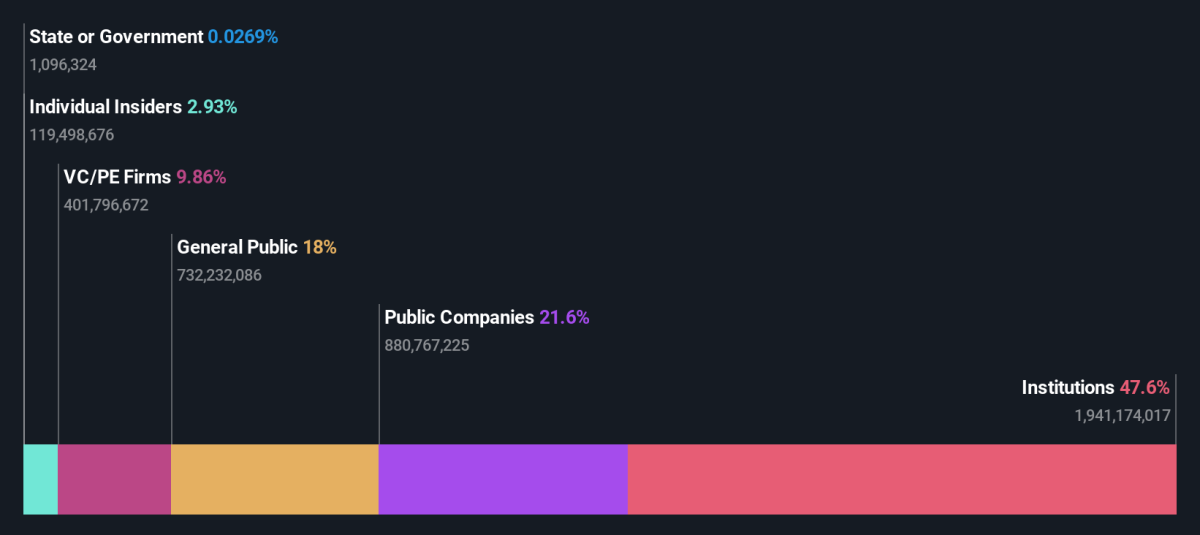Image resolution: width=1200 pixels, height=535 pixels.
Task: Click the 21.6% percentage value
Action: [564, 317]
